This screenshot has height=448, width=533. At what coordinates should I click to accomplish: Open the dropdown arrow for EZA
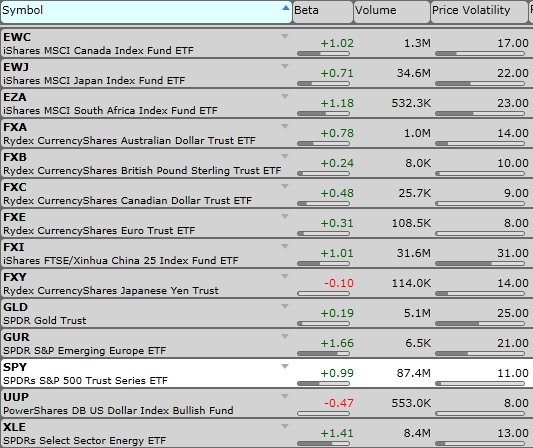285,96
